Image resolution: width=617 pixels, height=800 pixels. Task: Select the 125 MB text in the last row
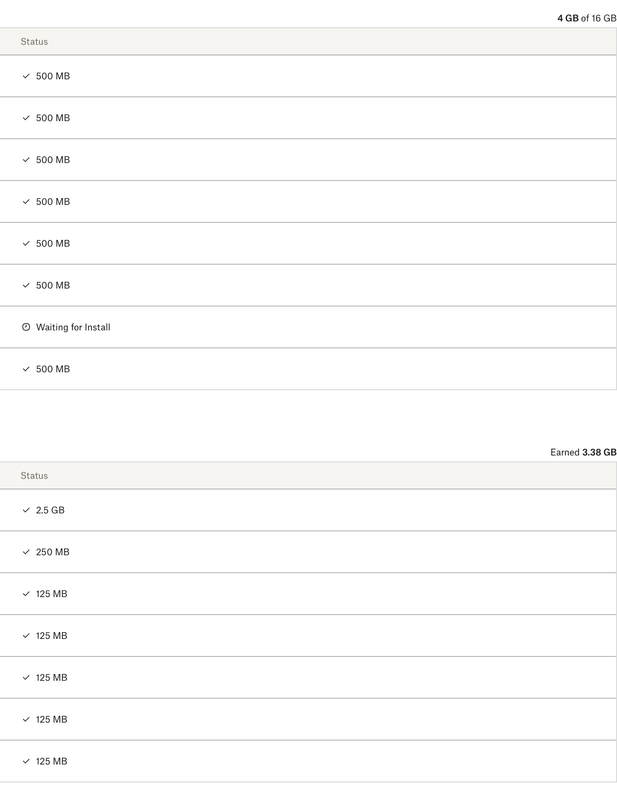click(x=52, y=762)
